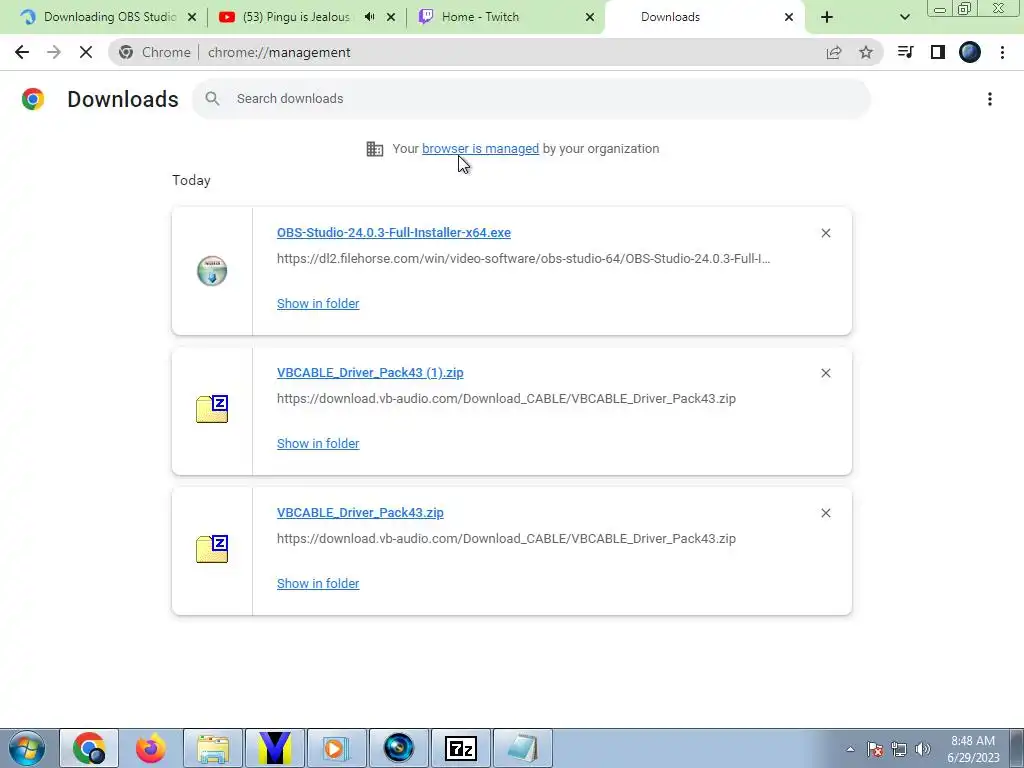Launch Firefox from the taskbar
This screenshot has height=768, width=1024.
coord(151,748)
